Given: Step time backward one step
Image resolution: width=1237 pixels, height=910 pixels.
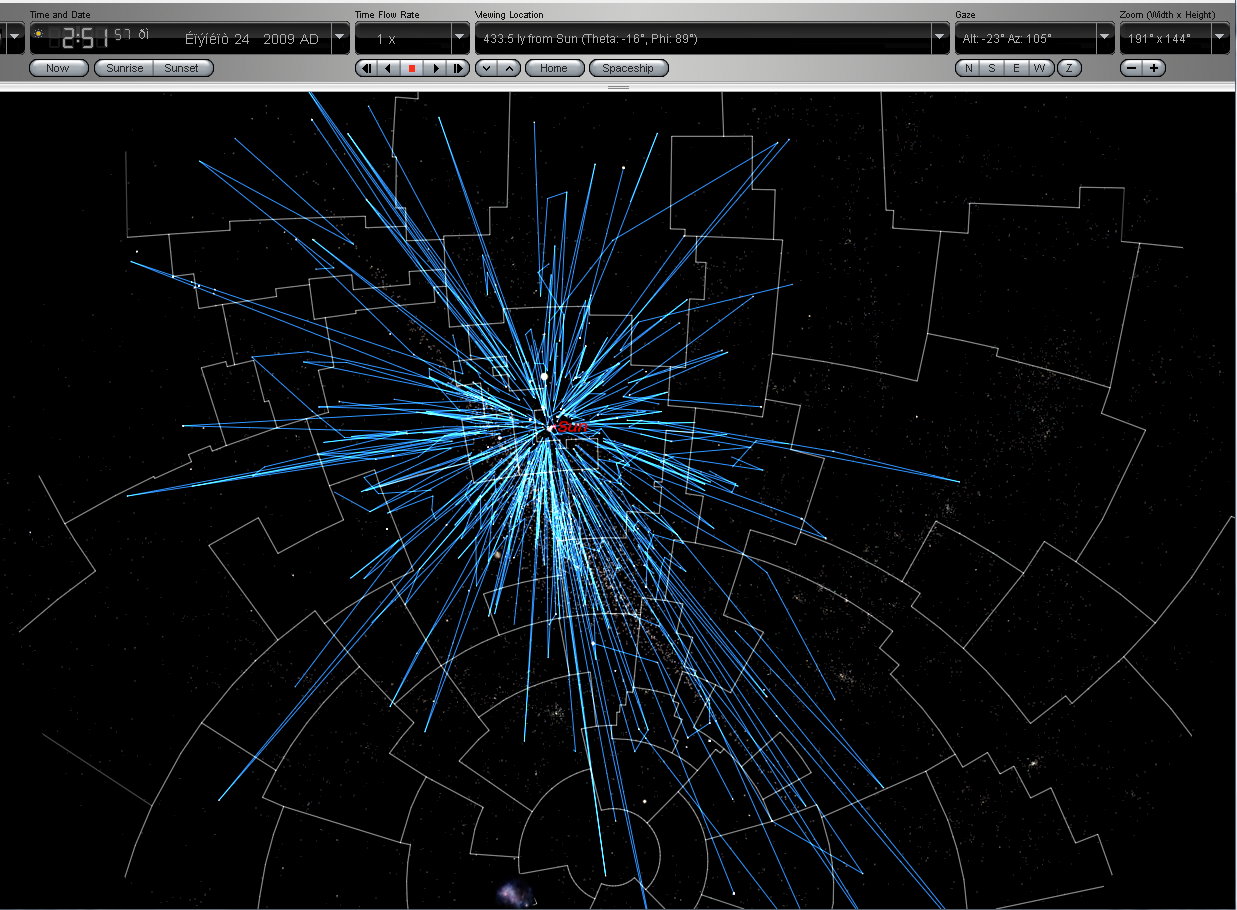Looking at the screenshot, I should (x=367, y=68).
